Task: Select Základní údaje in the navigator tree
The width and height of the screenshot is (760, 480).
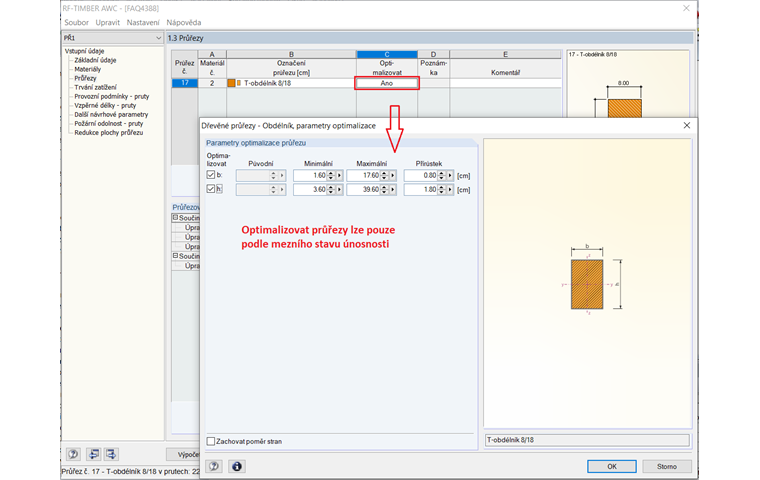Action: pos(95,60)
